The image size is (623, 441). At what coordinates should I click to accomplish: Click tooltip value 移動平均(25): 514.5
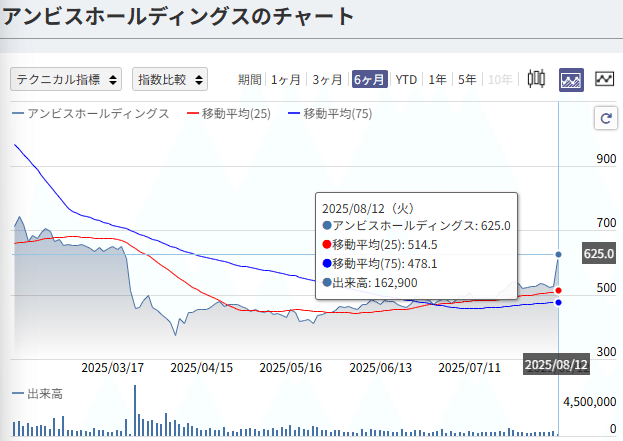[380, 244]
